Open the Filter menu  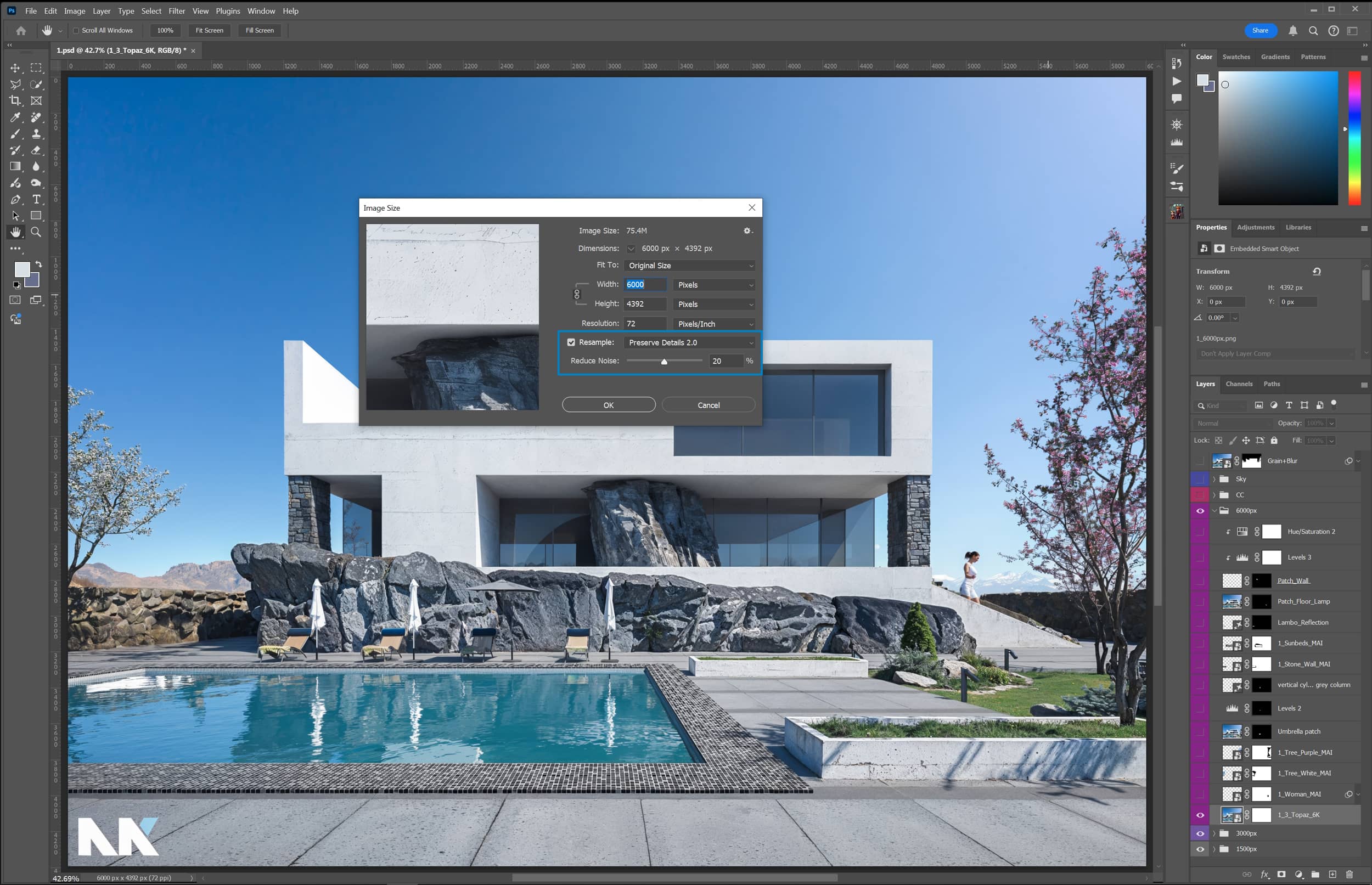(x=177, y=11)
